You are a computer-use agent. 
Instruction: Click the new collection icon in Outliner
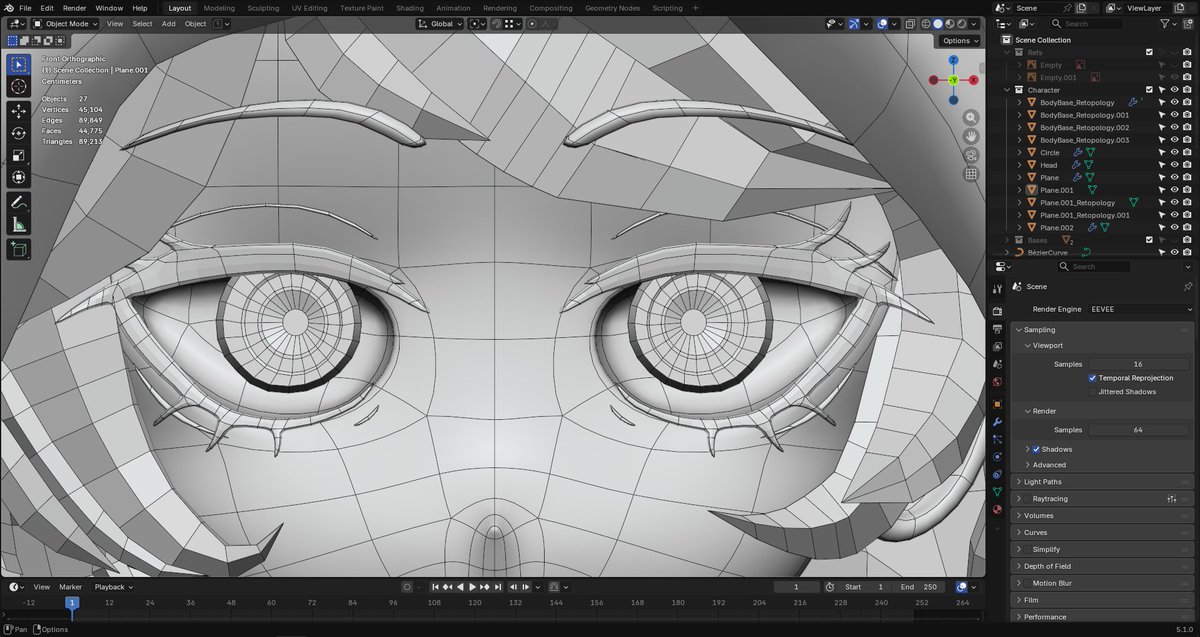(x=1188, y=23)
